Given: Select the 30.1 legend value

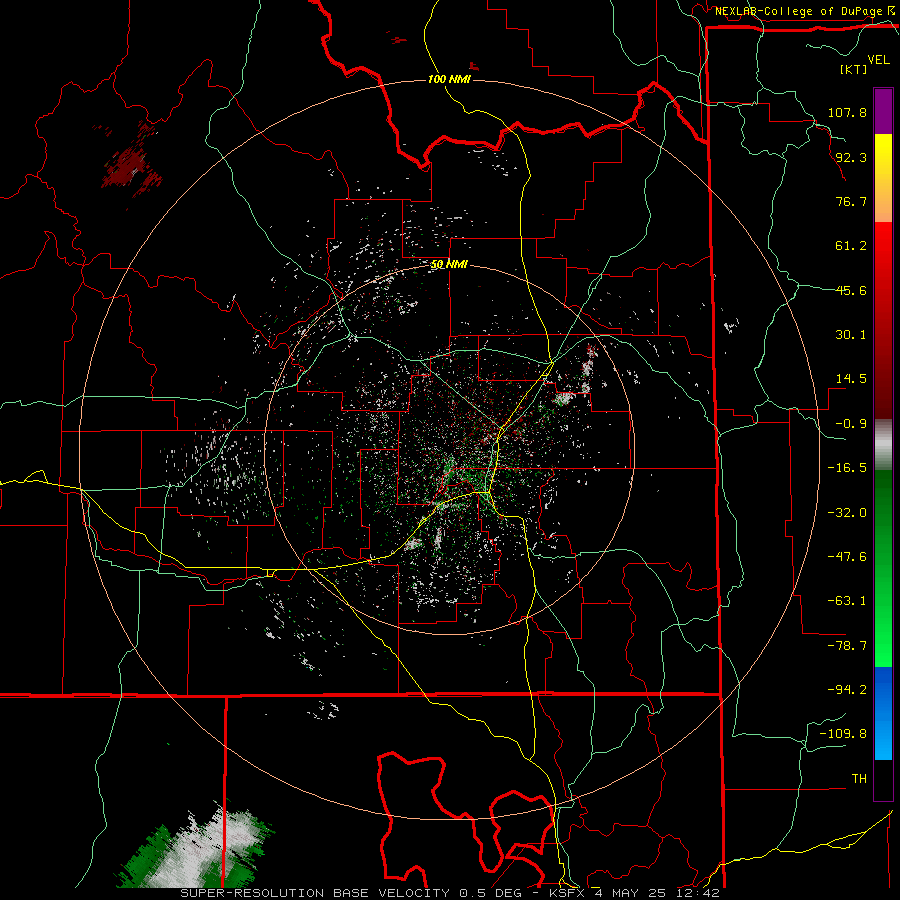Looking at the screenshot, I should (x=851, y=335).
